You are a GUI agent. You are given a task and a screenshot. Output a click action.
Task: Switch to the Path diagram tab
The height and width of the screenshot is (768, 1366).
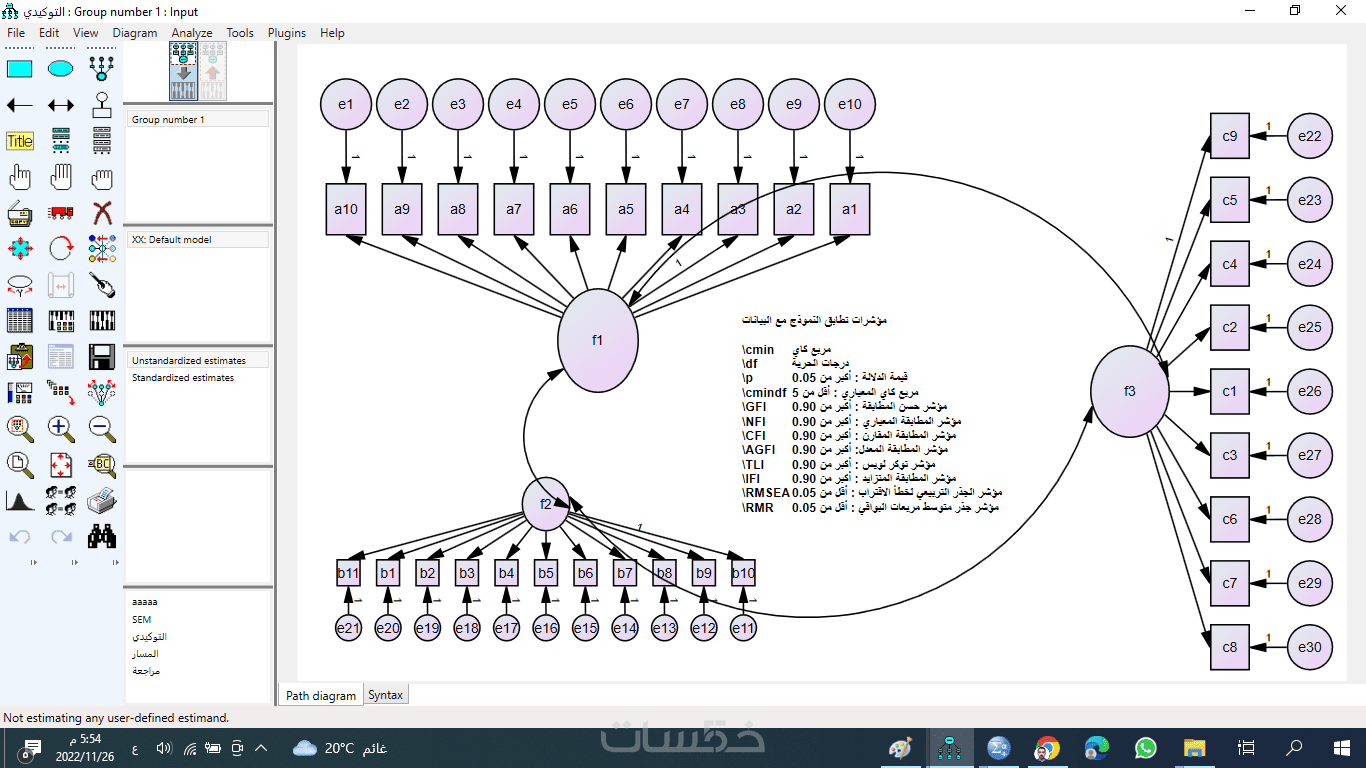(x=321, y=695)
